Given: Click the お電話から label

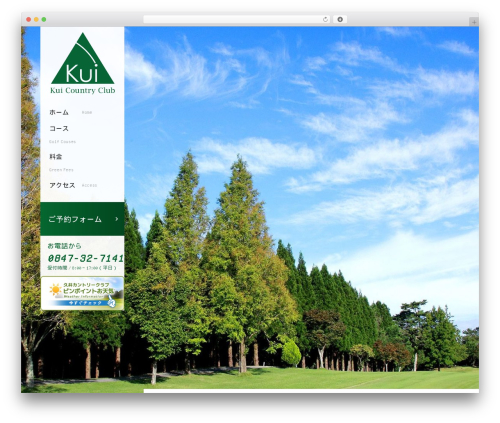Looking at the screenshot, I should [64, 246].
